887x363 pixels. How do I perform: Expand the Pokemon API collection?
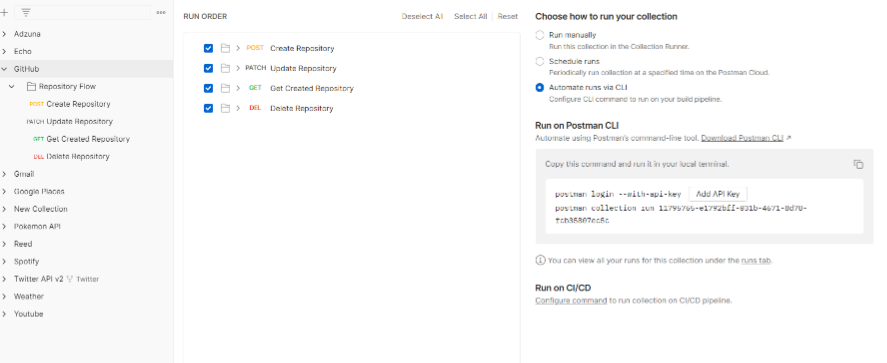pos(5,227)
